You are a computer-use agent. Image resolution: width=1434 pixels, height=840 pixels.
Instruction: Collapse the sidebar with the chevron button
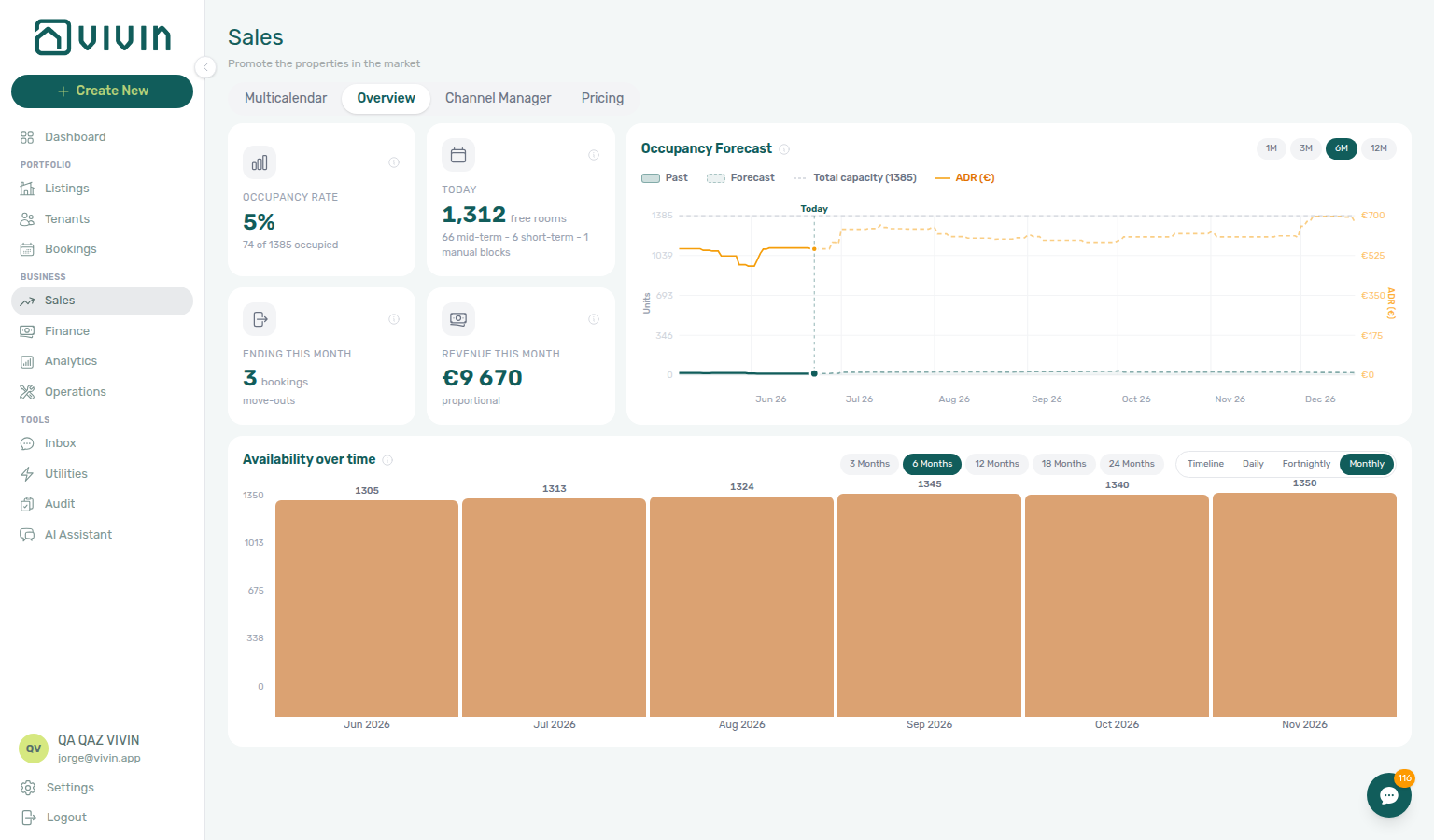[205, 66]
